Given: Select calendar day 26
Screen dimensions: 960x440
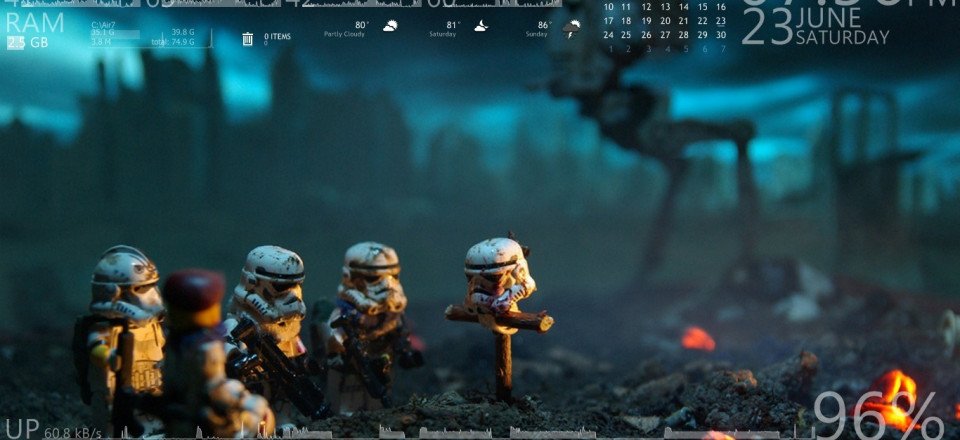Looking at the screenshot, I should (x=646, y=35).
